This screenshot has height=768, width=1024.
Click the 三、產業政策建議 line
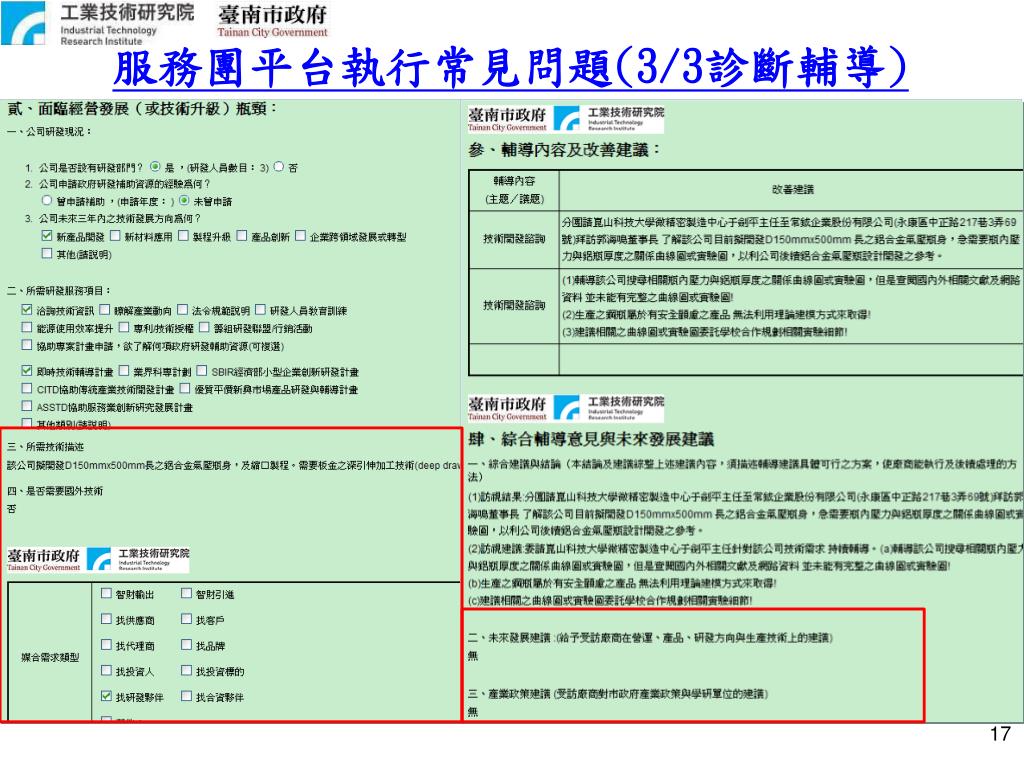tap(618, 694)
